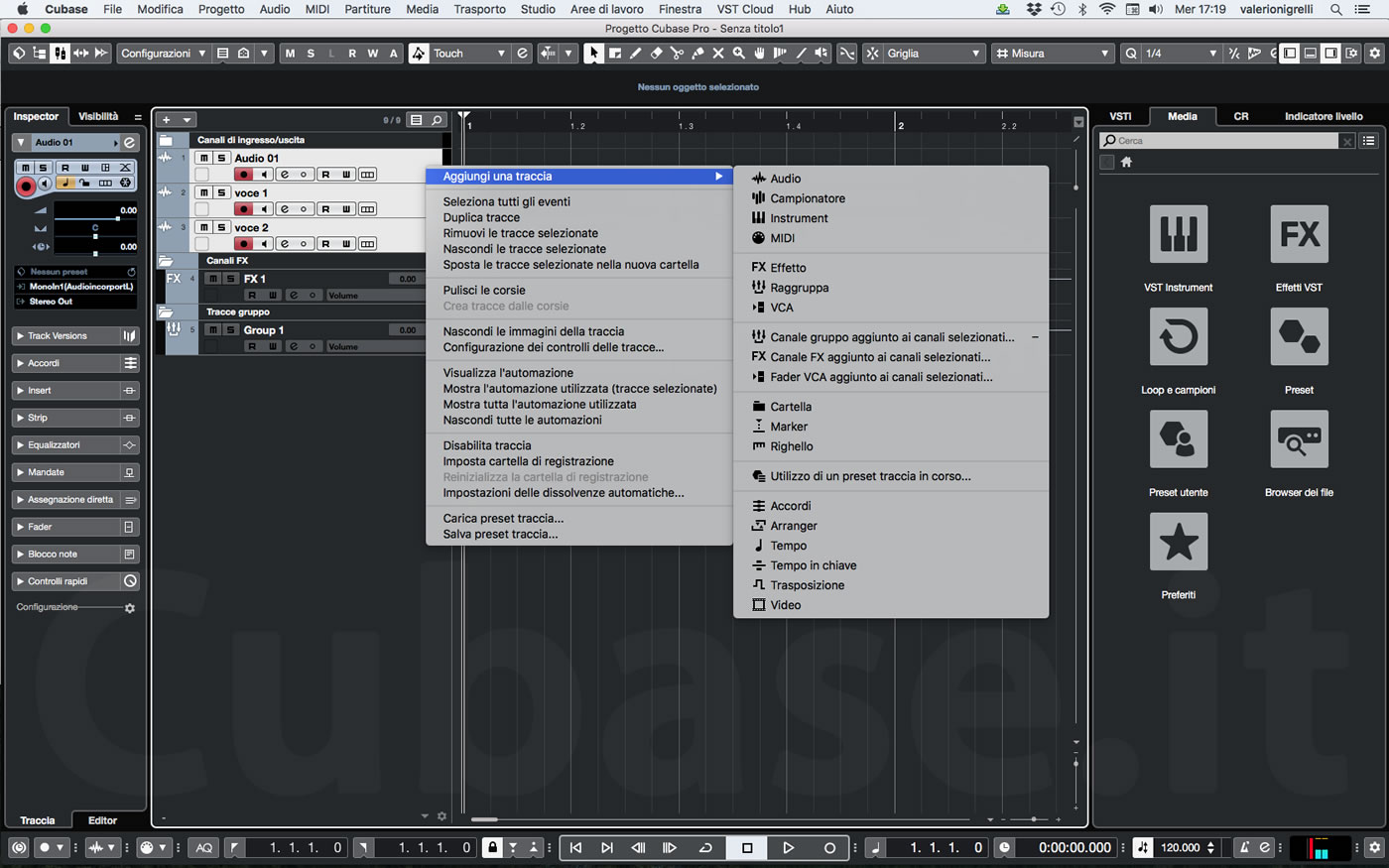Select the Range Selection tool
The width and height of the screenshot is (1389, 868).
pos(615,54)
